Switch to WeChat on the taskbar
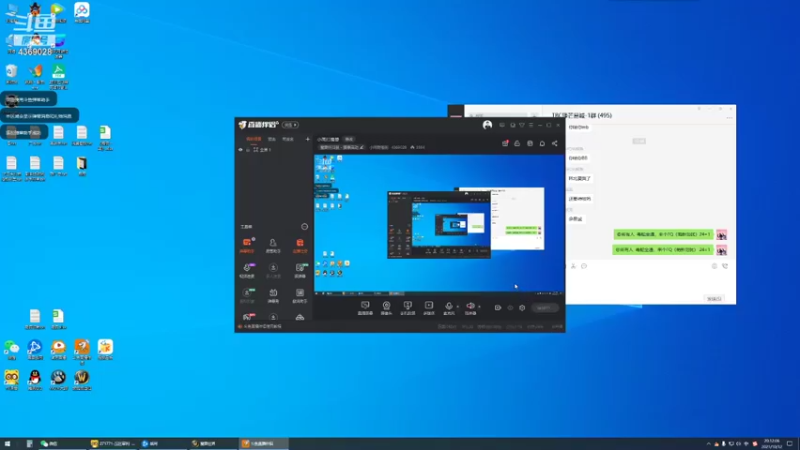 tap(61, 444)
